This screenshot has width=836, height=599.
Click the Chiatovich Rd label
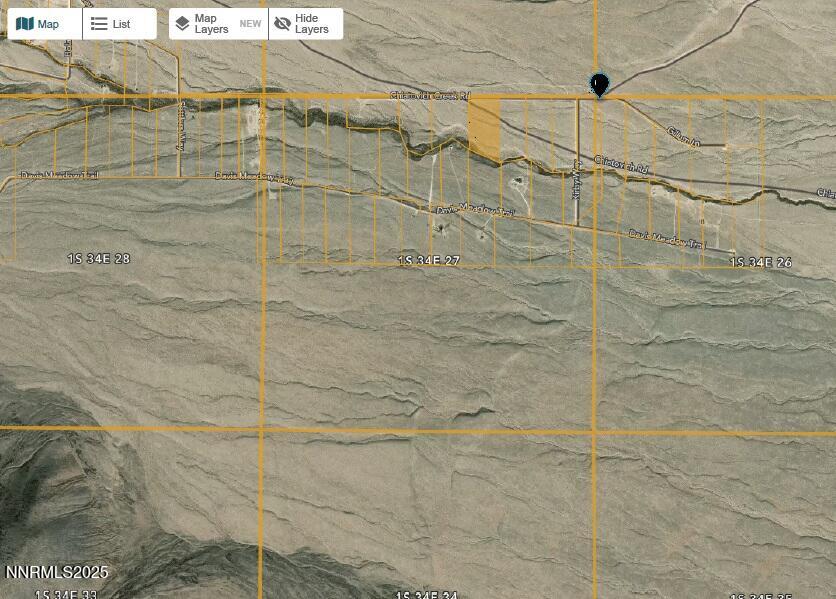coord(621,165)
